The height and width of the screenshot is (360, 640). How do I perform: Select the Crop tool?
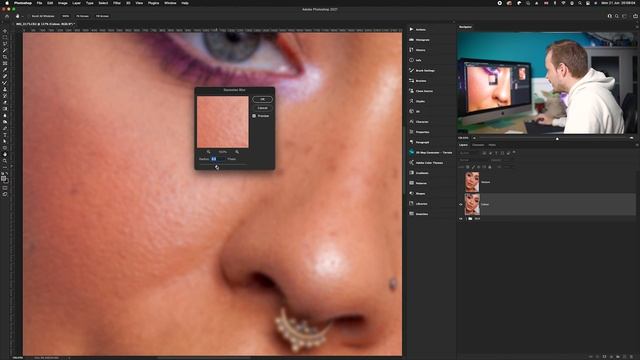[x=5, y=57]
